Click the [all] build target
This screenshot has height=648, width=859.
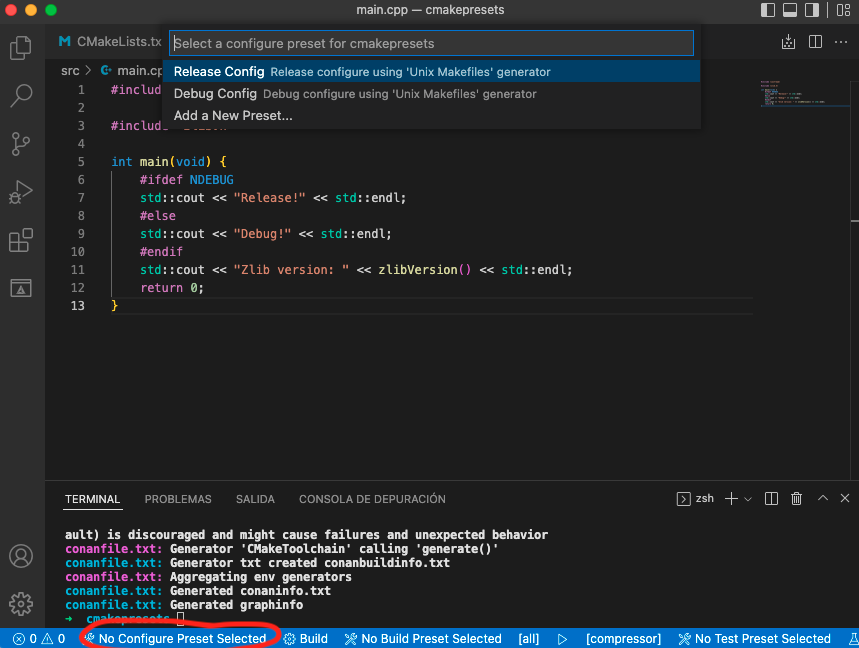pyautogui.click(x=529, y=639)
